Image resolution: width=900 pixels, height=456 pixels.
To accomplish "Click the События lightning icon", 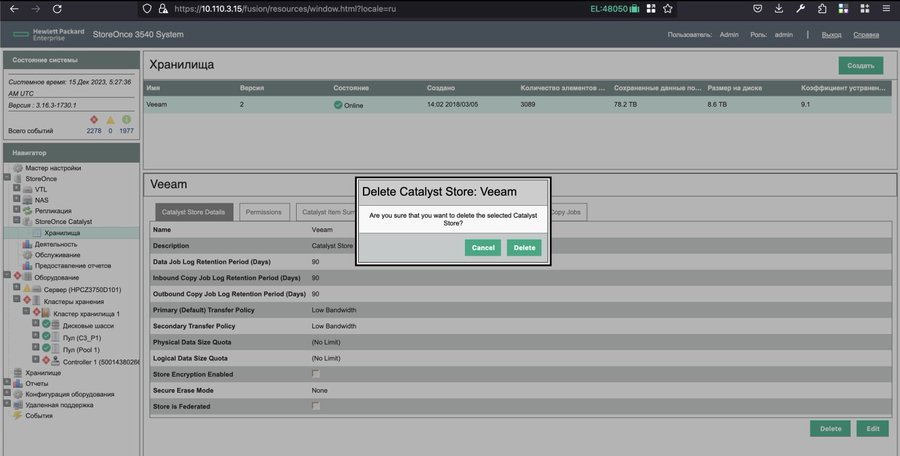I will click(18, 415).
